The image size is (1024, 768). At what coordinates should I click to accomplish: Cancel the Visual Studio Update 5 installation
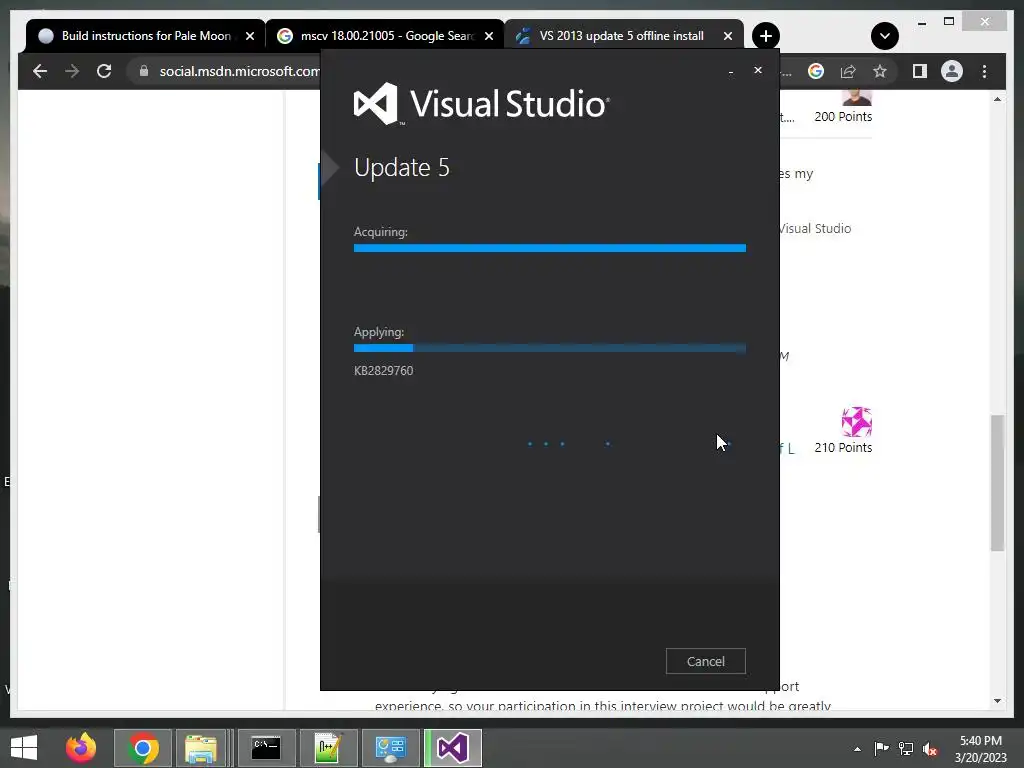tap(705, 661)
